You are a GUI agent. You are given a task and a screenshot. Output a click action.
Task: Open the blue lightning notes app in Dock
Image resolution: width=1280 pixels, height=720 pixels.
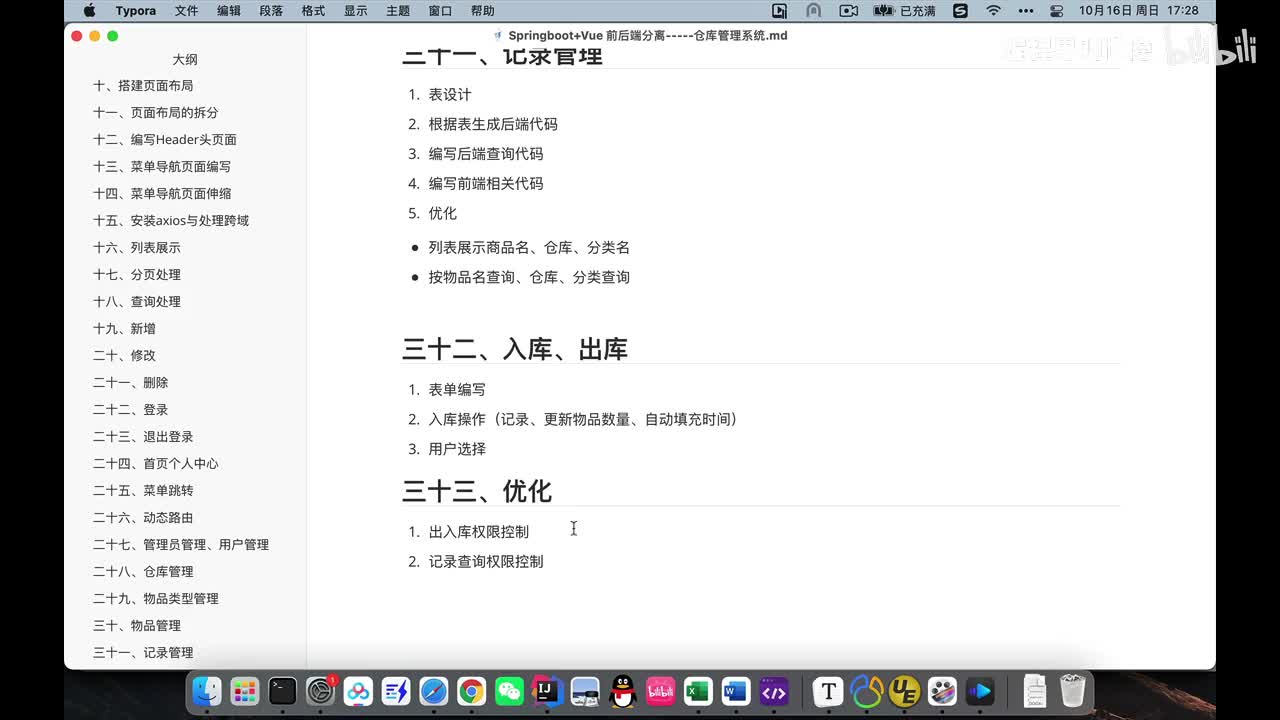click(x=396, y=691)
